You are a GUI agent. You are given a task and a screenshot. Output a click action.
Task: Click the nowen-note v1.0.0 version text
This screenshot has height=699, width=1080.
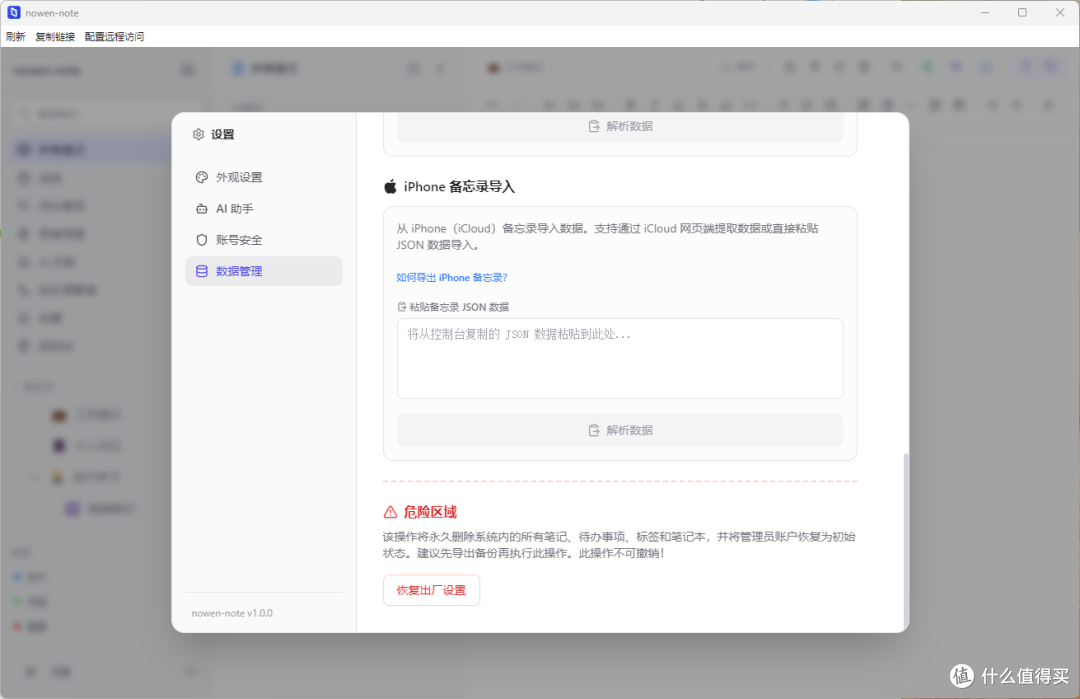point(232,613)
